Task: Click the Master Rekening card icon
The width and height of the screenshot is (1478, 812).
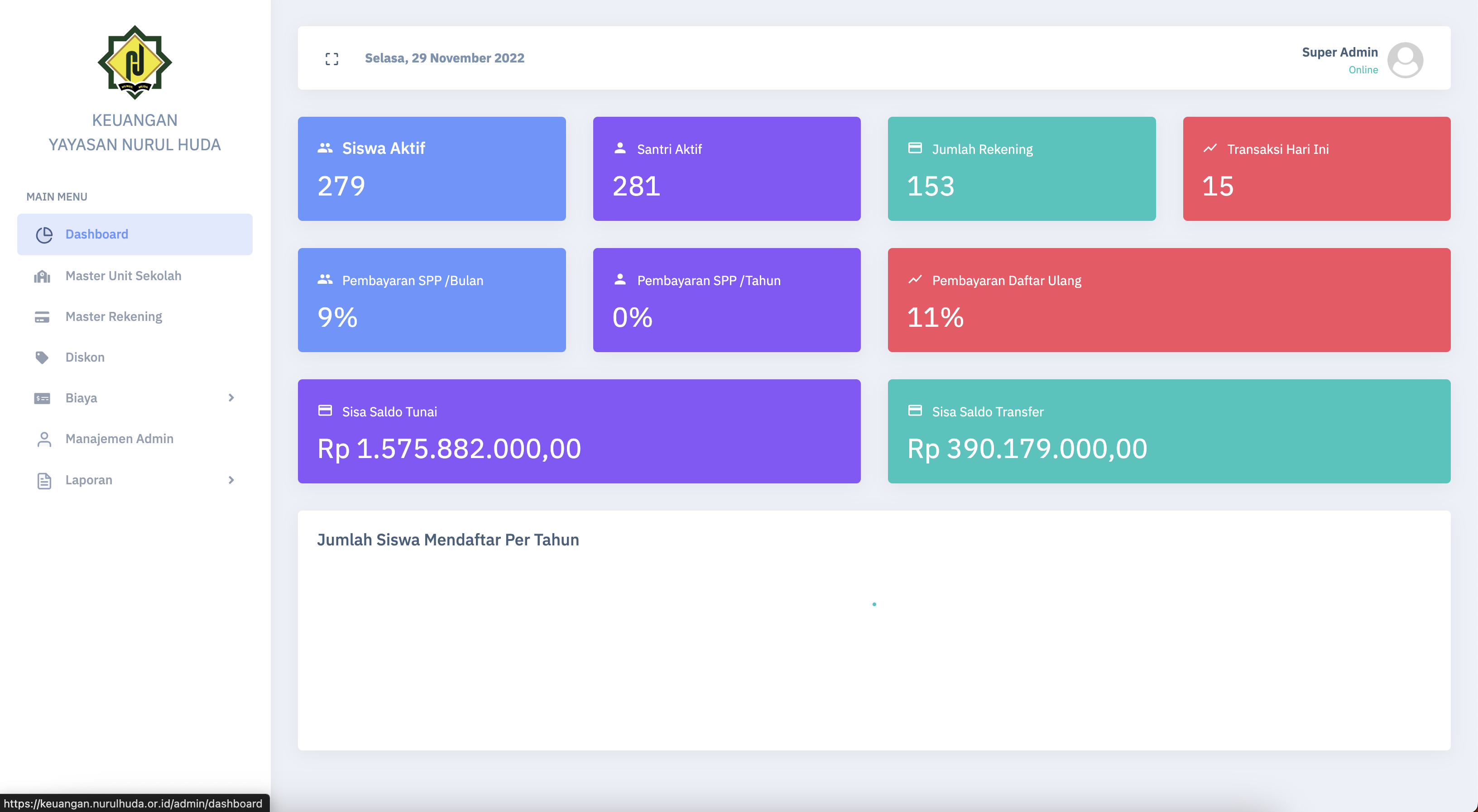Action: tap(43, 317)
